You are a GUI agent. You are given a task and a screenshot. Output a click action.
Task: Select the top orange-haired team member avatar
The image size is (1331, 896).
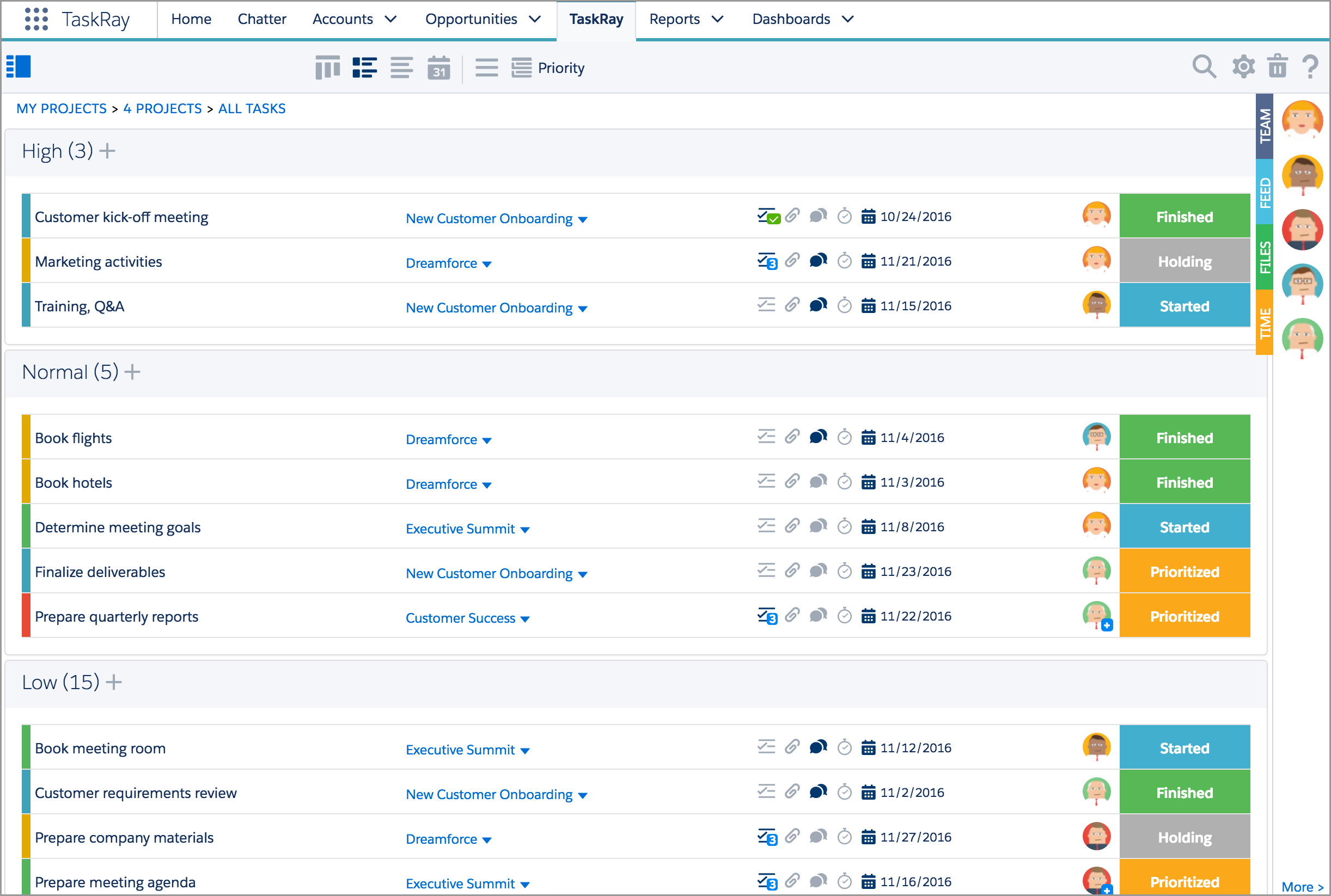pyautogui.click(x=1303, y=120)
